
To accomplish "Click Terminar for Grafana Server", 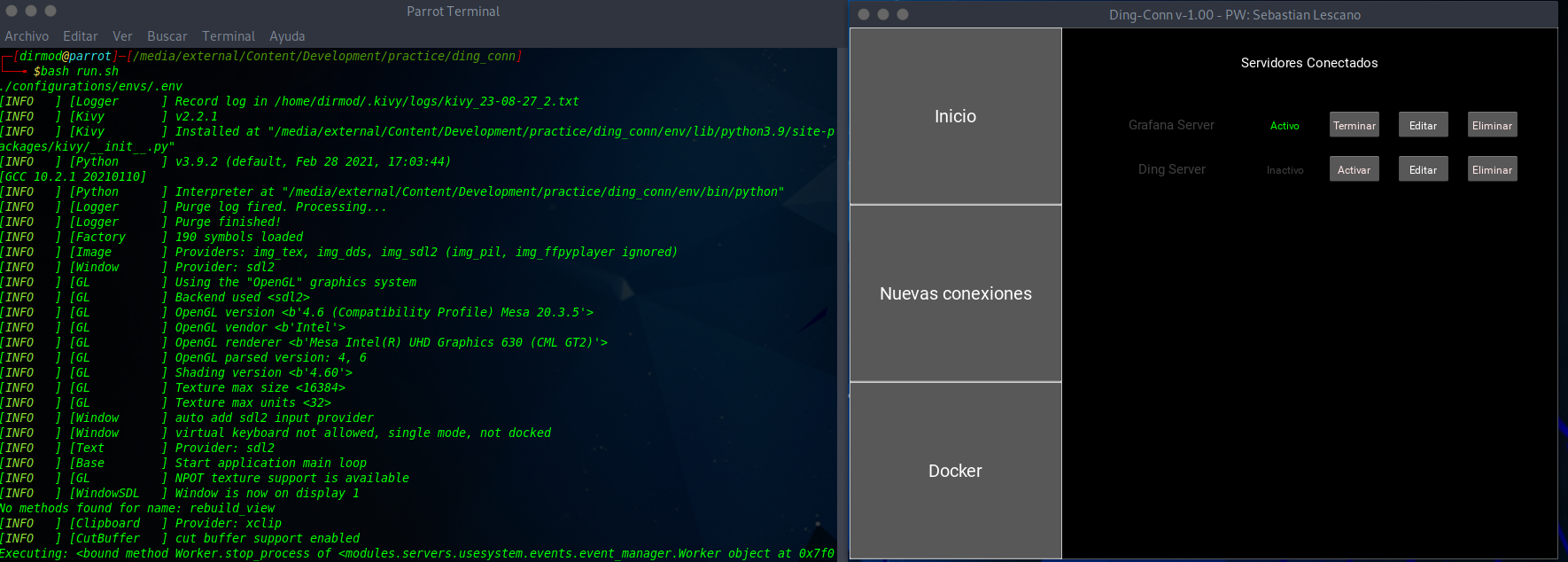I will pos(1355,125).
